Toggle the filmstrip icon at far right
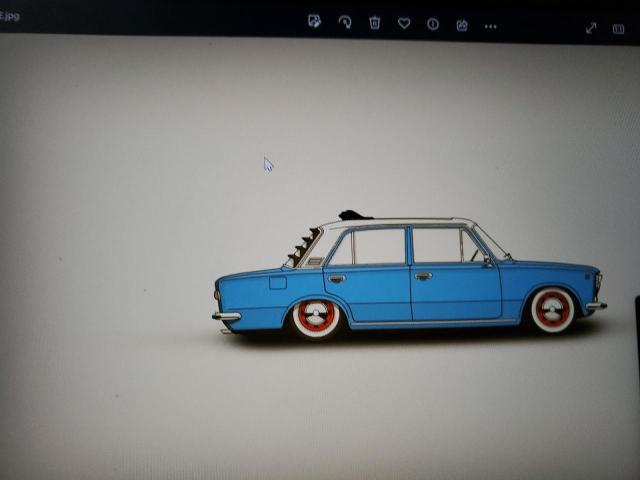 618,29
